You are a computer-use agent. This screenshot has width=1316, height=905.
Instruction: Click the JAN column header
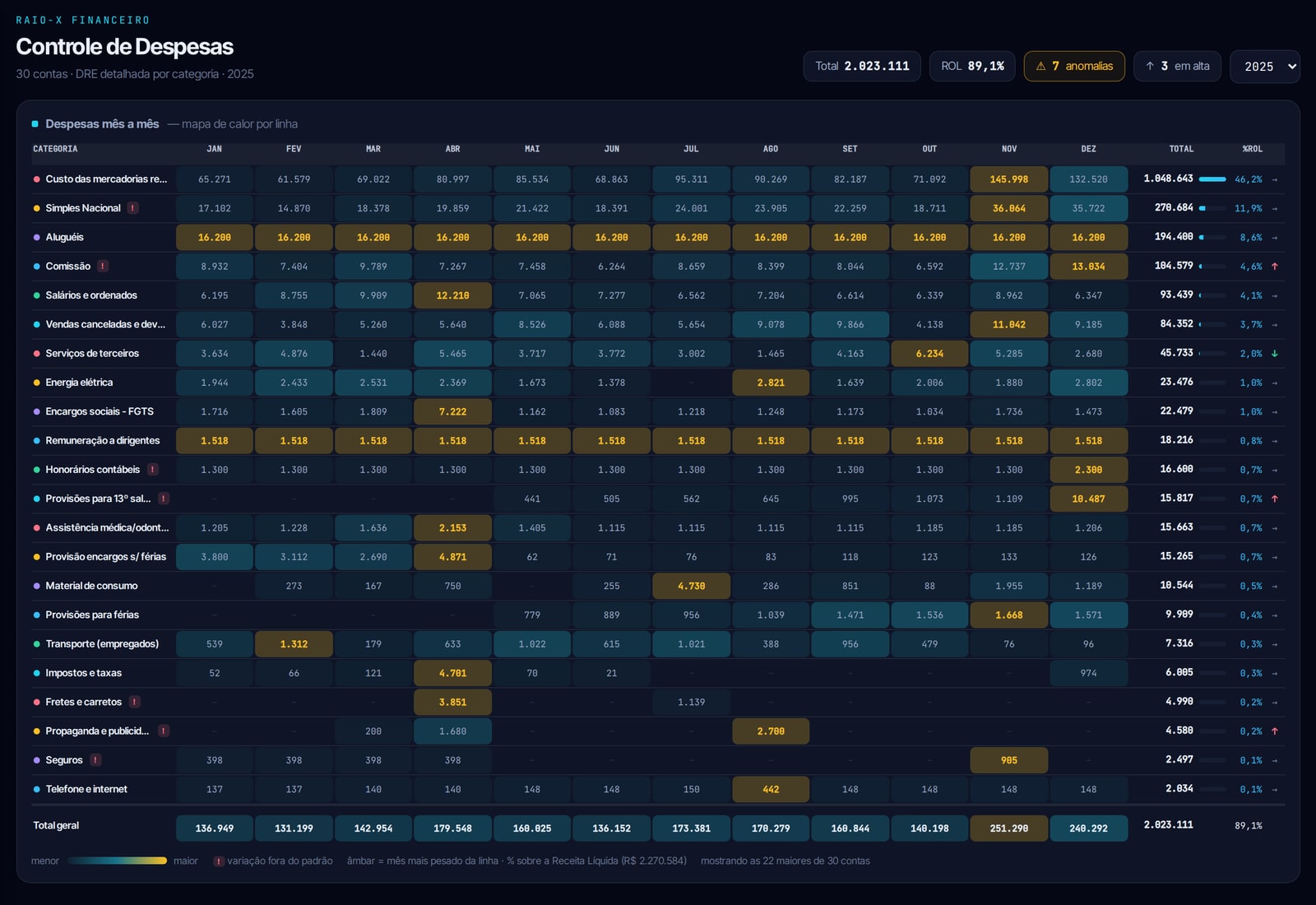(215, 149)
